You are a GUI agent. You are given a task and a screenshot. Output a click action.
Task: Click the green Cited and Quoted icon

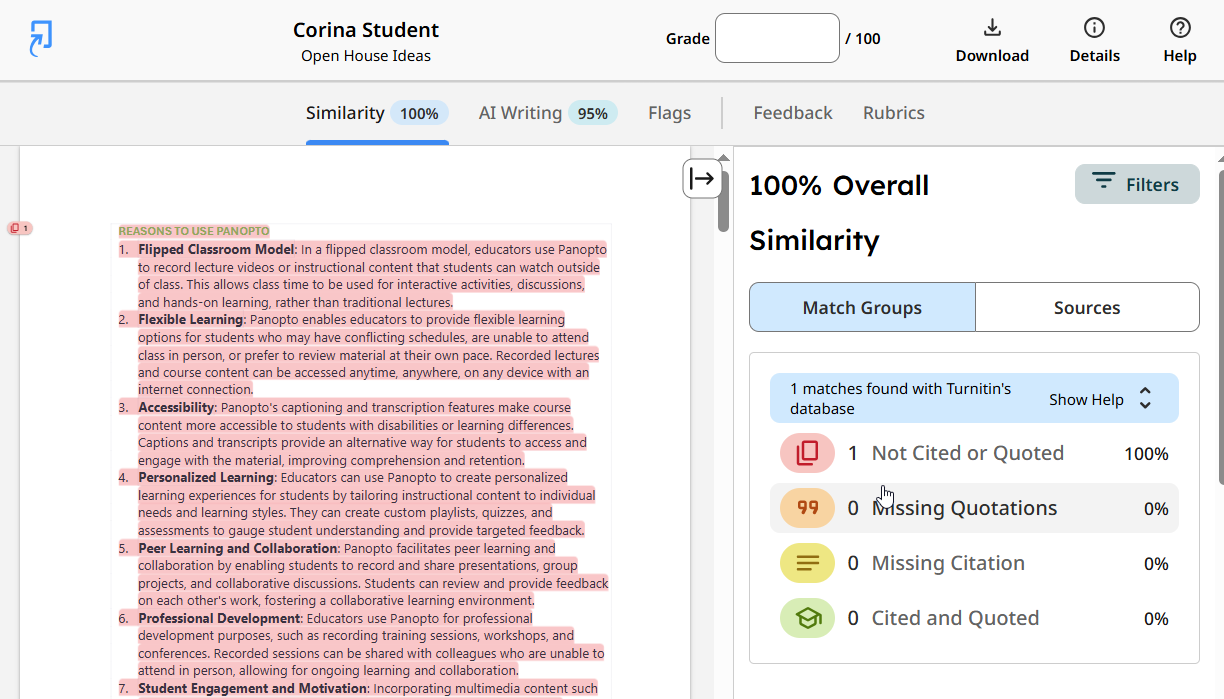click(x=806, y=617)
